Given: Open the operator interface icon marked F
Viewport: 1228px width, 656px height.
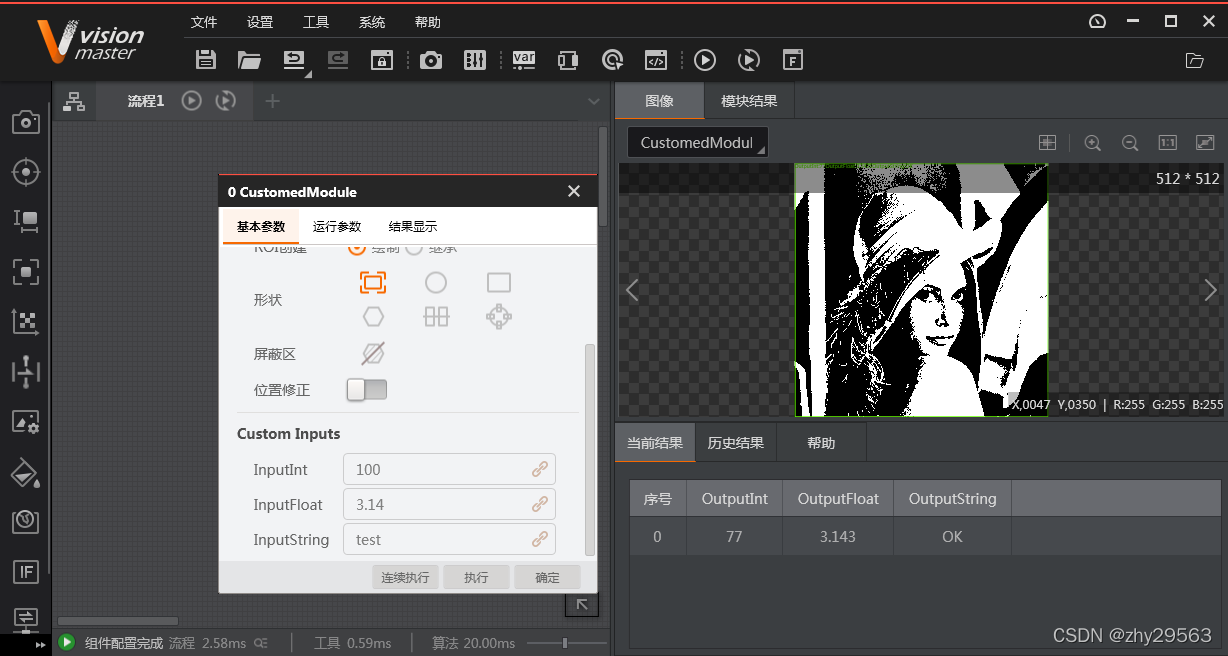Looking at the screenshot, I should (792, 60).
